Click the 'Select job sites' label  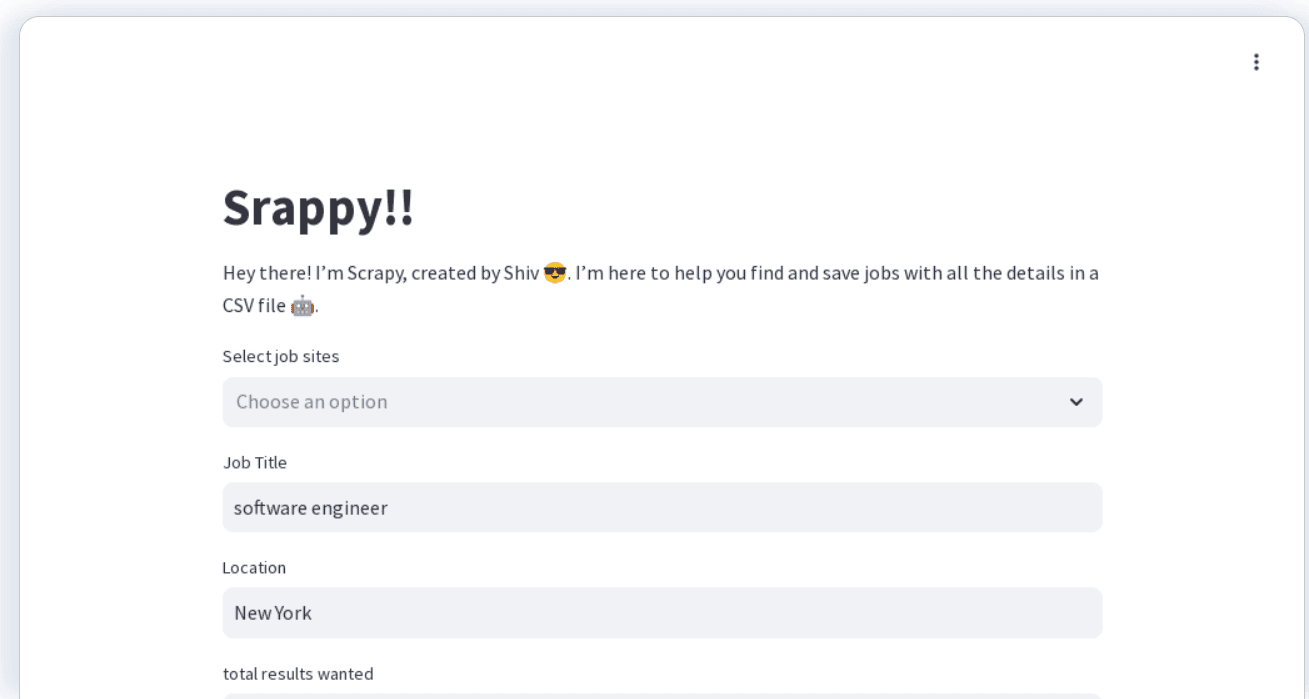(281, 356)
